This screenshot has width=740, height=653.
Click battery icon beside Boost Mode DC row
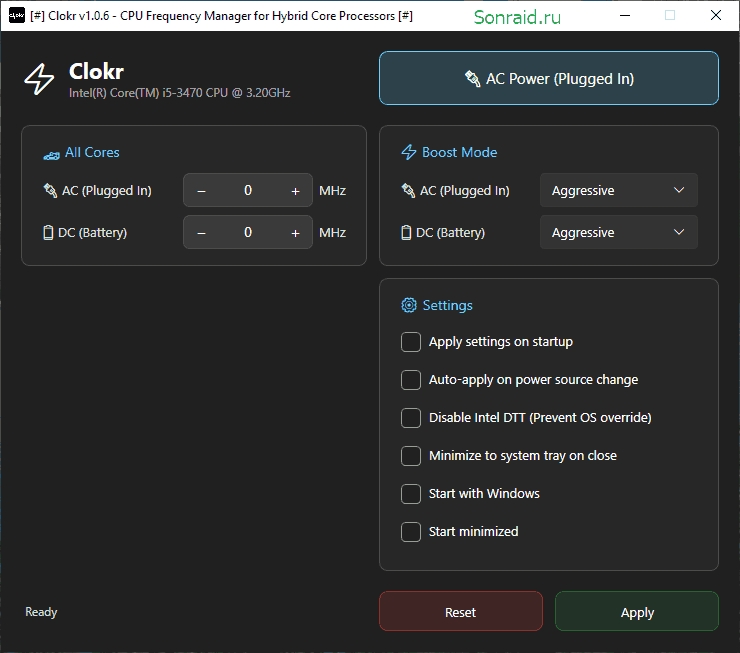pyautogui.click(x=406, y=233)
